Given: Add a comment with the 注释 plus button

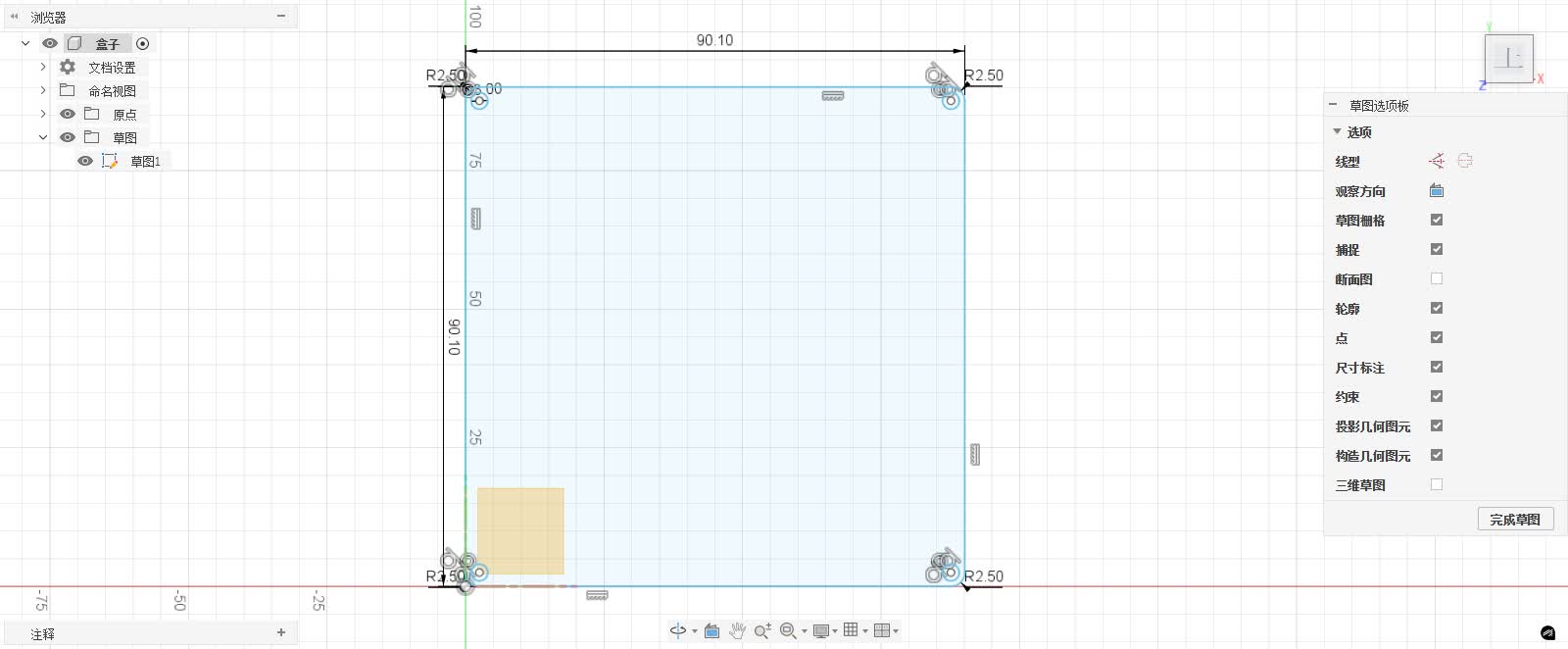Looking at the screenshot, I should tap(281, 632).
